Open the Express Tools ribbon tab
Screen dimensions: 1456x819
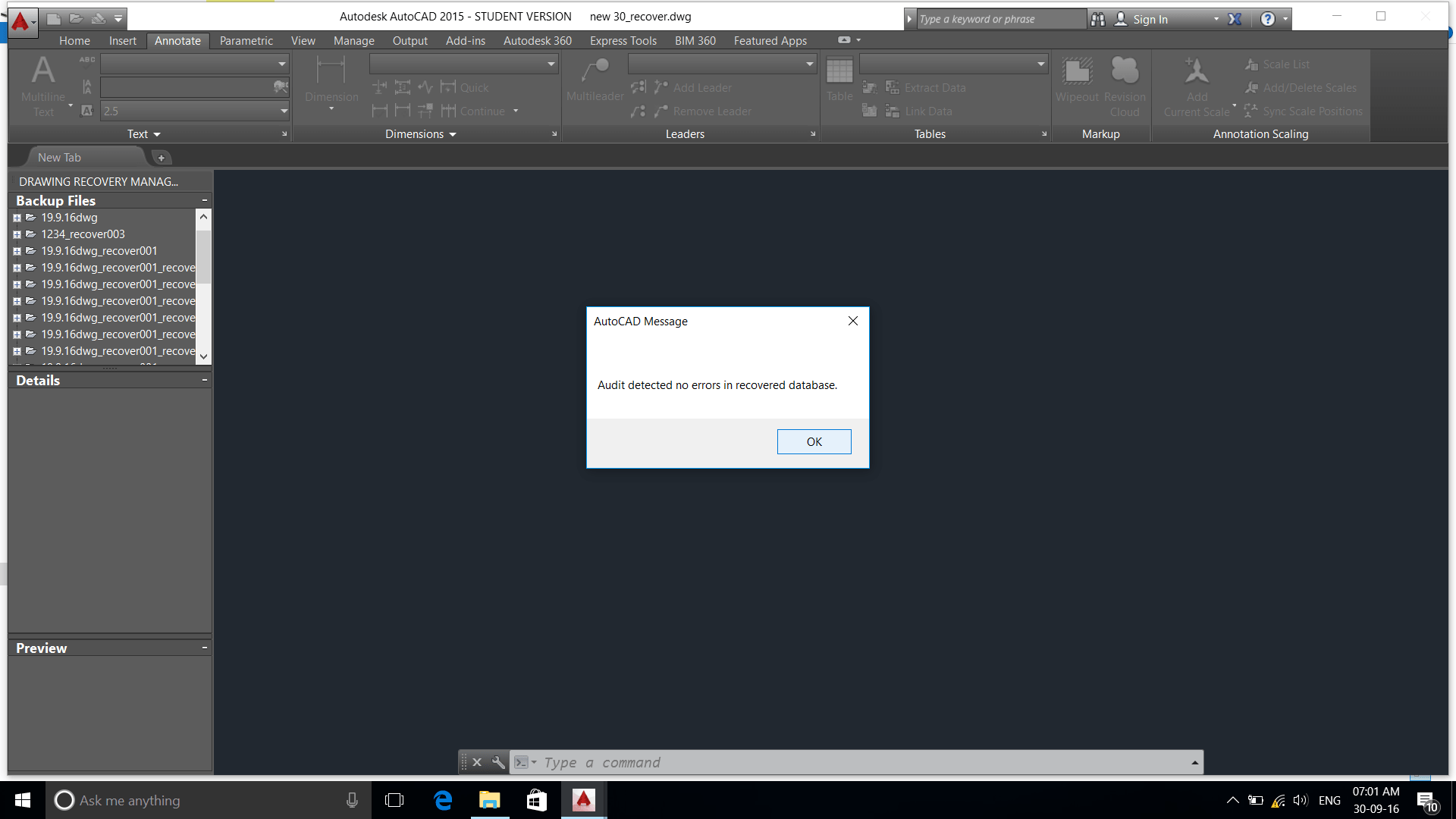pos(623,41)
